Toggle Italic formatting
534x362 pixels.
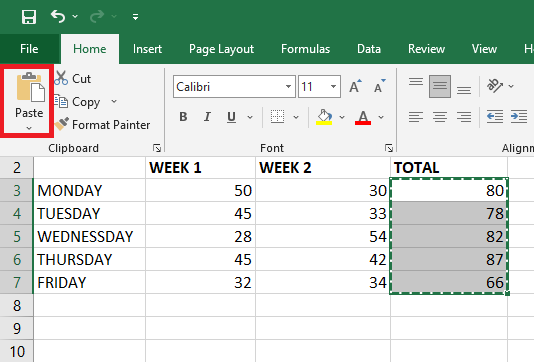(x=207, y=117)
